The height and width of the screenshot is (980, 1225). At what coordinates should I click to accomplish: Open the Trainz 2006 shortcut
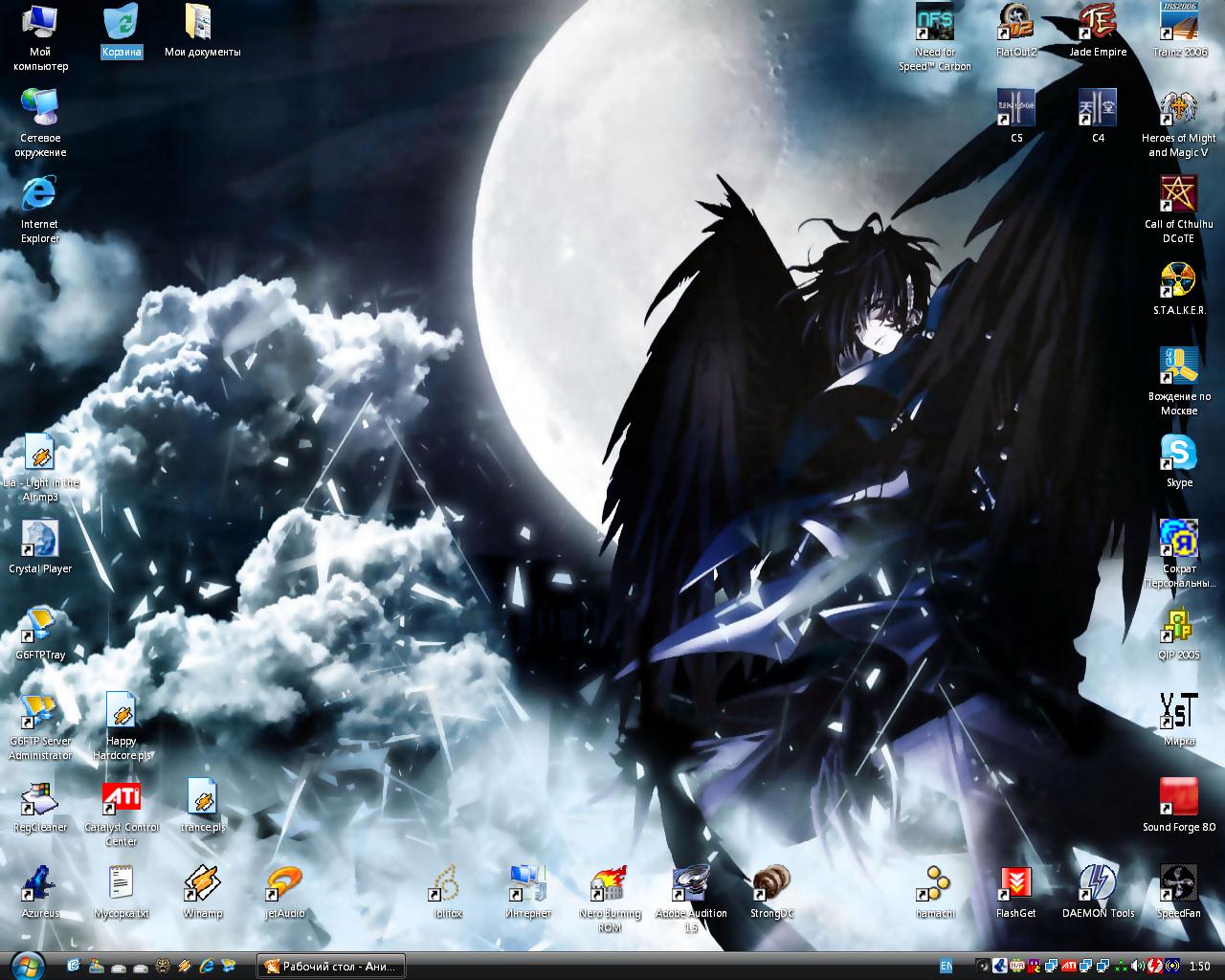pyautogui.click(x=1179, y=32)
